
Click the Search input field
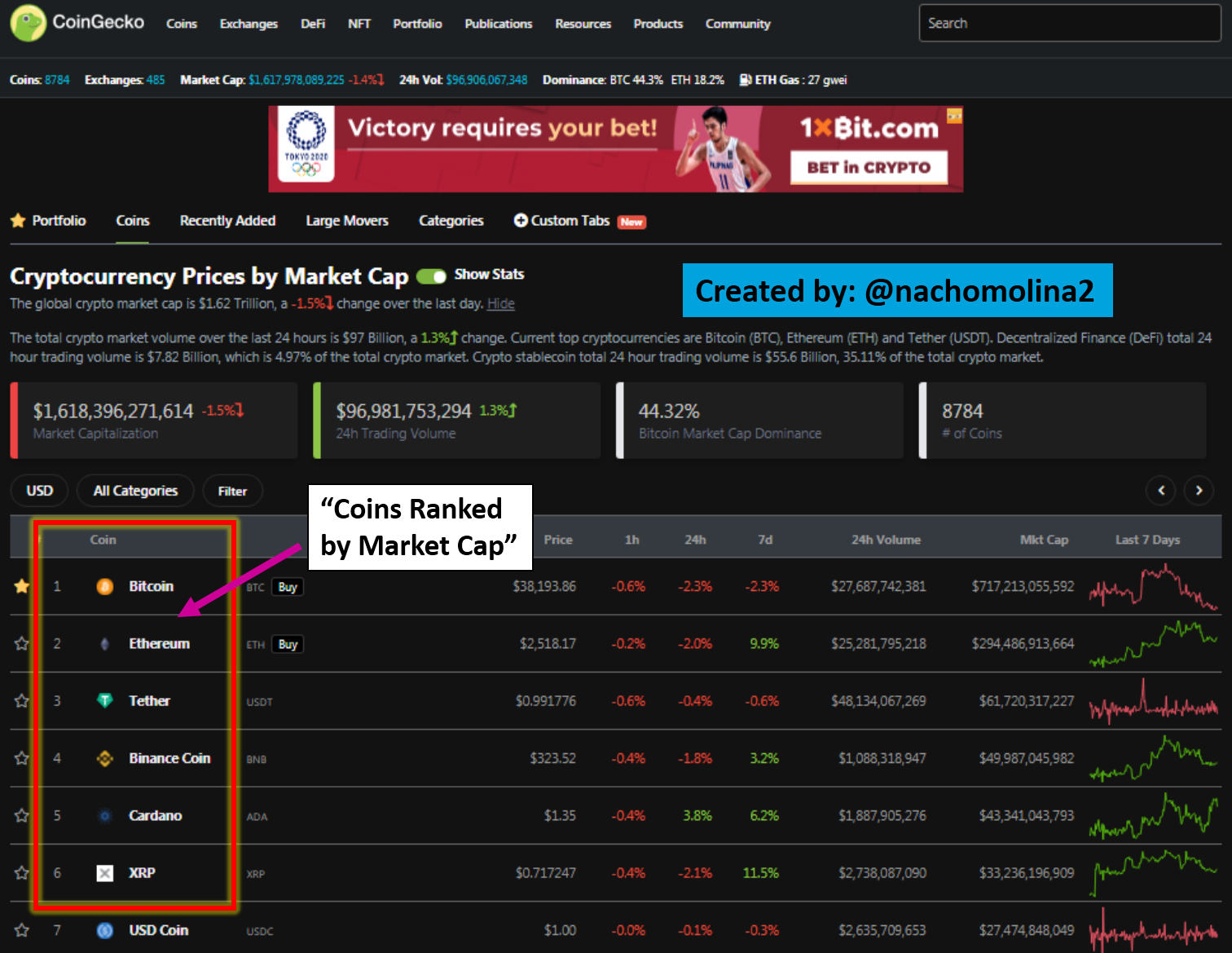[1070, 23]
